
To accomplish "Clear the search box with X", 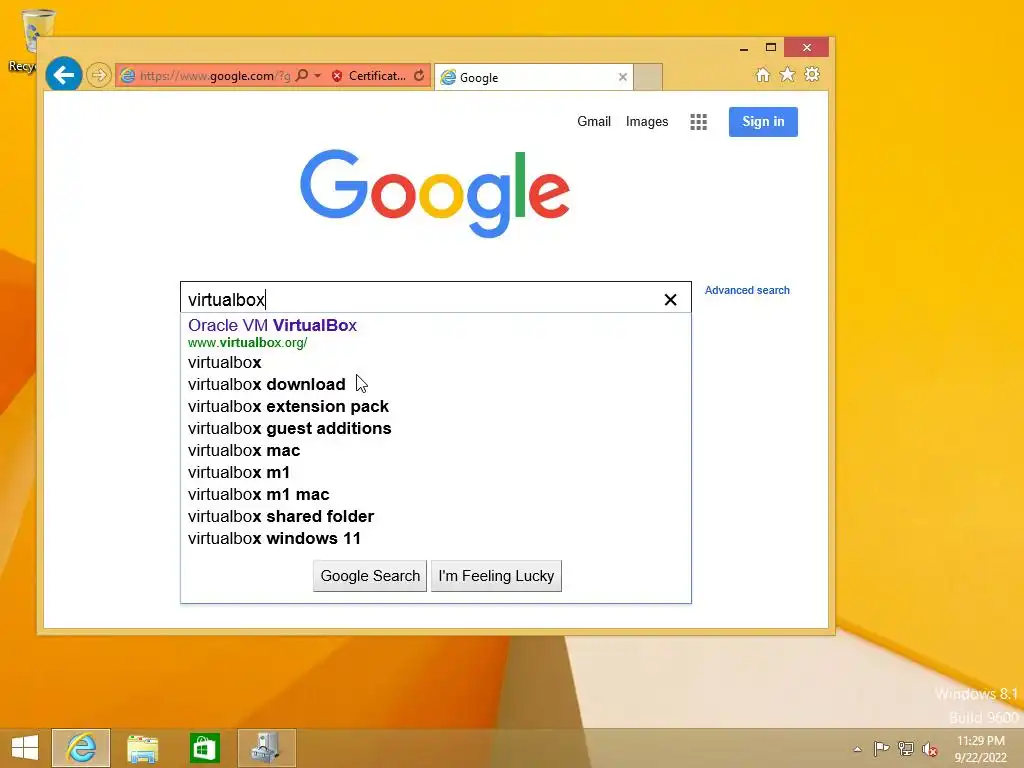I will click(670, 300).
